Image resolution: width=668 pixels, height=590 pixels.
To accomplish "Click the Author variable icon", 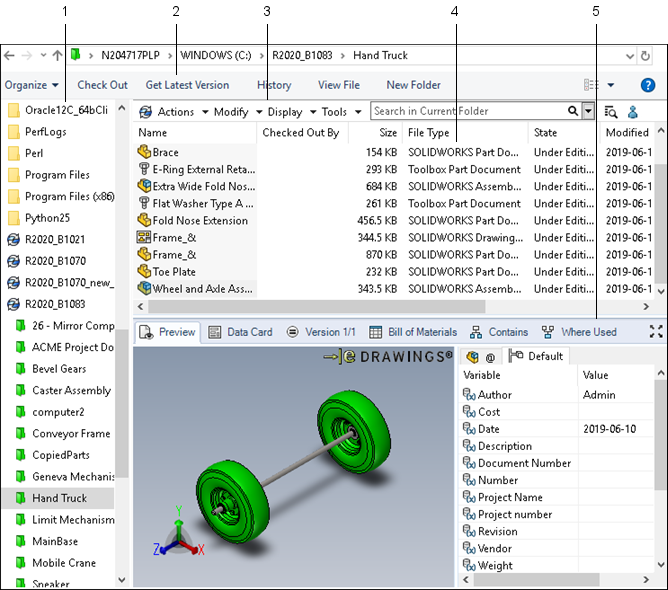I will [x=469, y=395].
